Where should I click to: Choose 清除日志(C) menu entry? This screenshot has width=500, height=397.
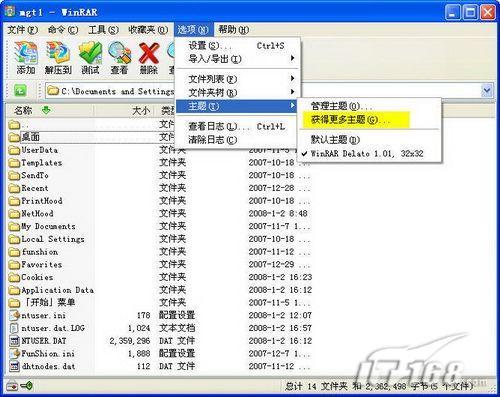tap(238, 140)
